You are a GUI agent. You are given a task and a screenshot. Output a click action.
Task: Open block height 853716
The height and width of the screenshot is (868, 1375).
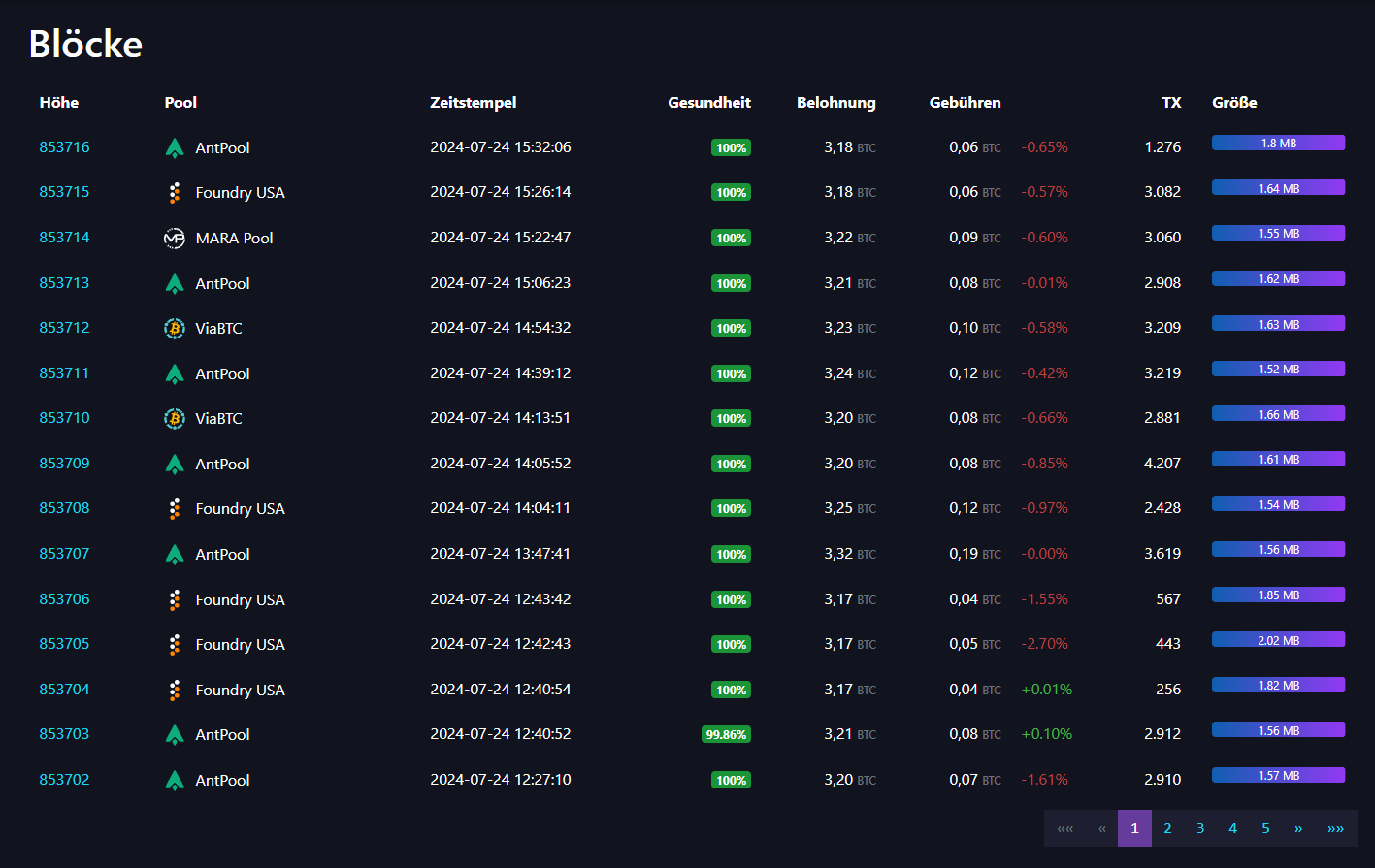pyautogui.click(x=64, y=147)
